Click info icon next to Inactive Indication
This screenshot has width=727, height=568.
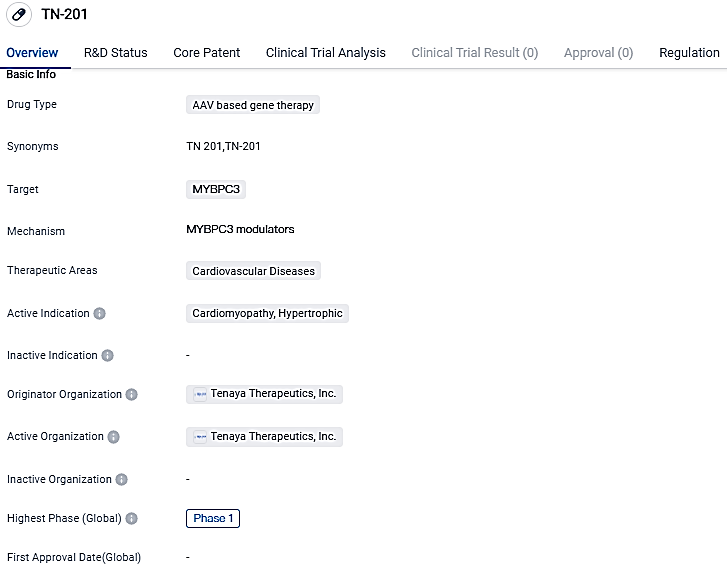click(108, 356)
